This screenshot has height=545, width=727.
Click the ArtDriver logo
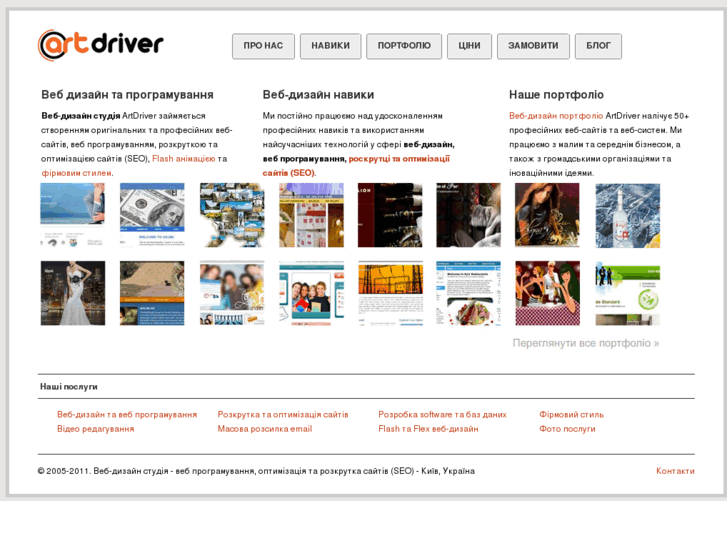click(101, 45)
